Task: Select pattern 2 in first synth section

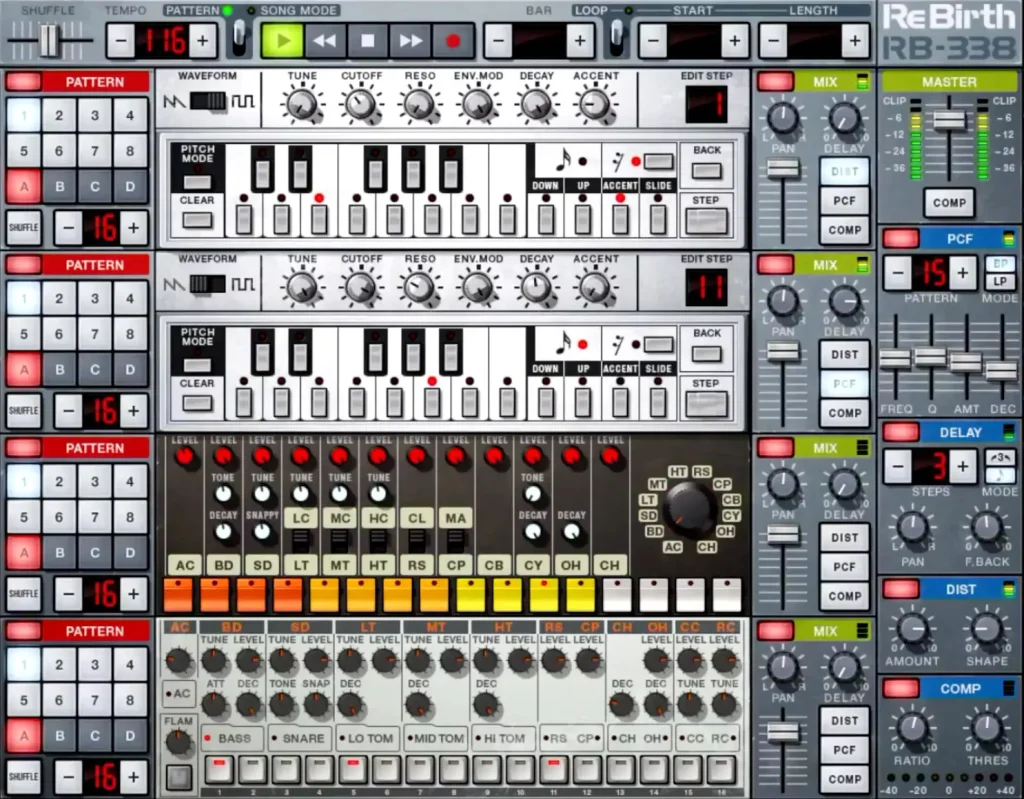Action: tap(59, 116)
